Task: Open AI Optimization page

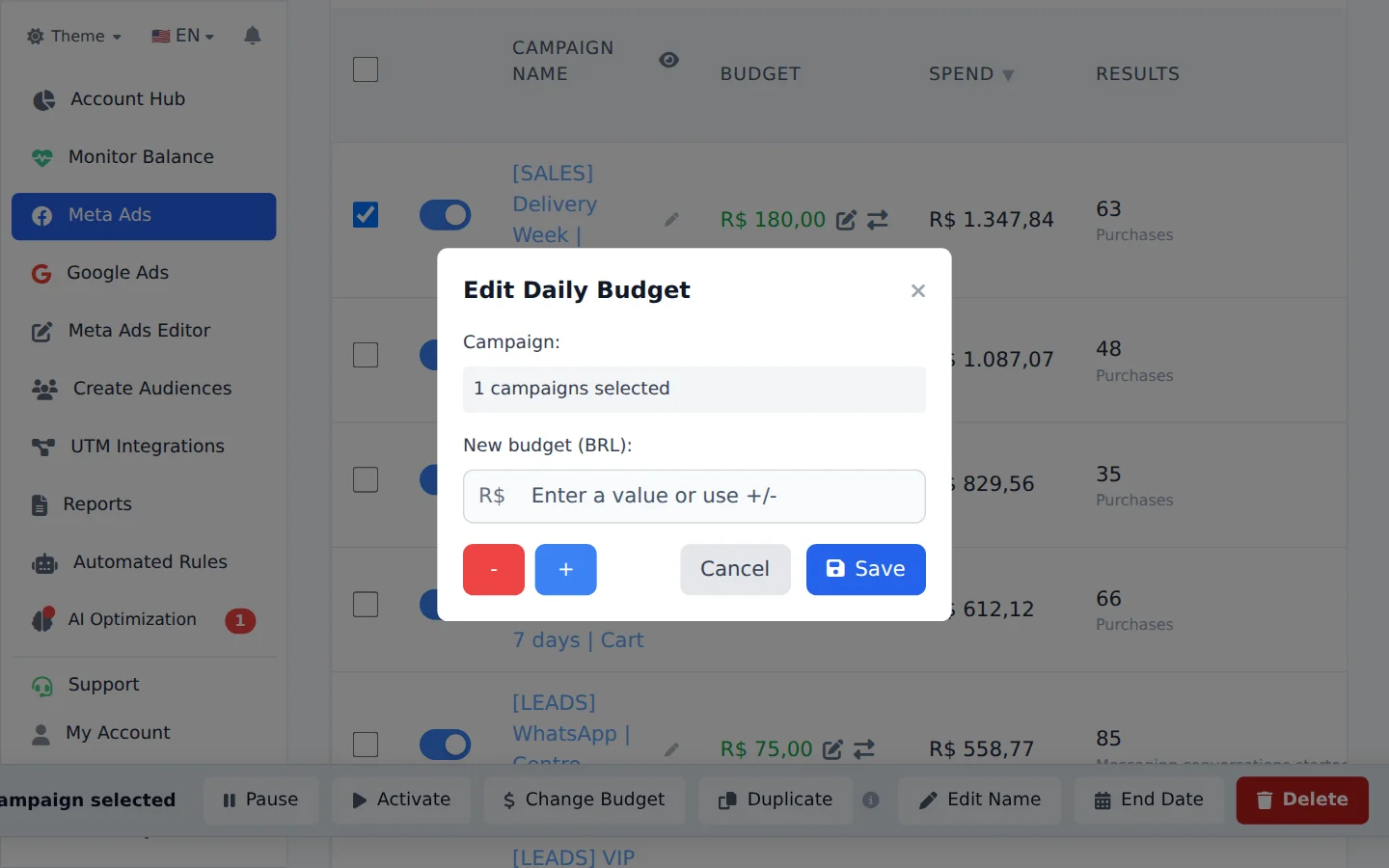Action: click(144, 620)
